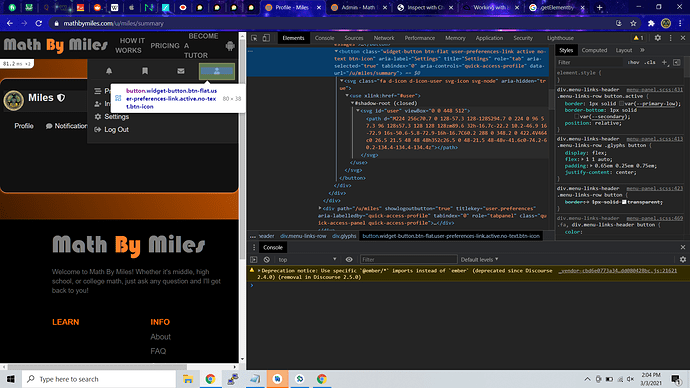Image resolution: width=690 pixels, height=388 pixels.
Task: Collapse the svg d-icon-user node
Action: (341, 81)
